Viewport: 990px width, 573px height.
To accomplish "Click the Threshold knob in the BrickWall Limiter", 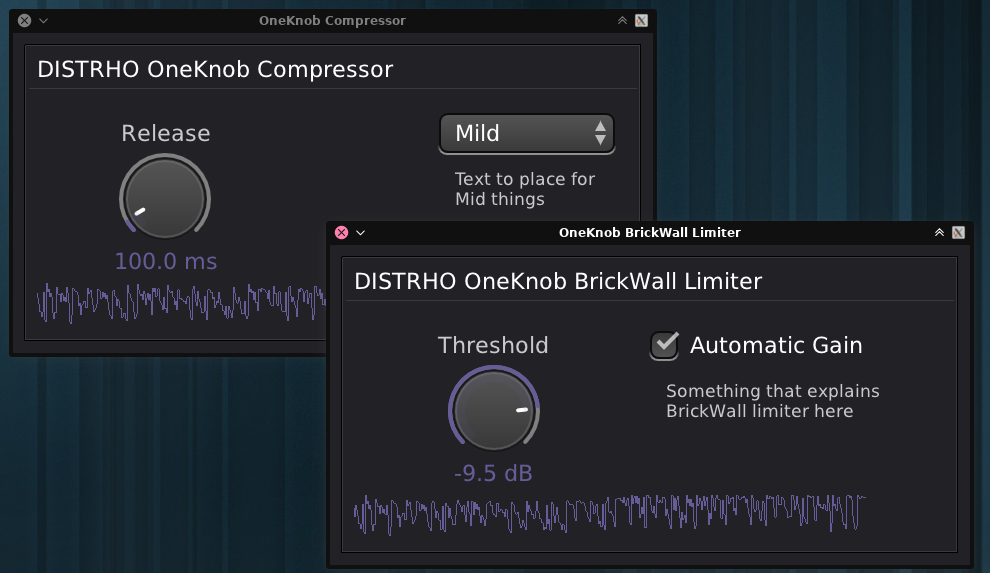I will pos(494,409).
